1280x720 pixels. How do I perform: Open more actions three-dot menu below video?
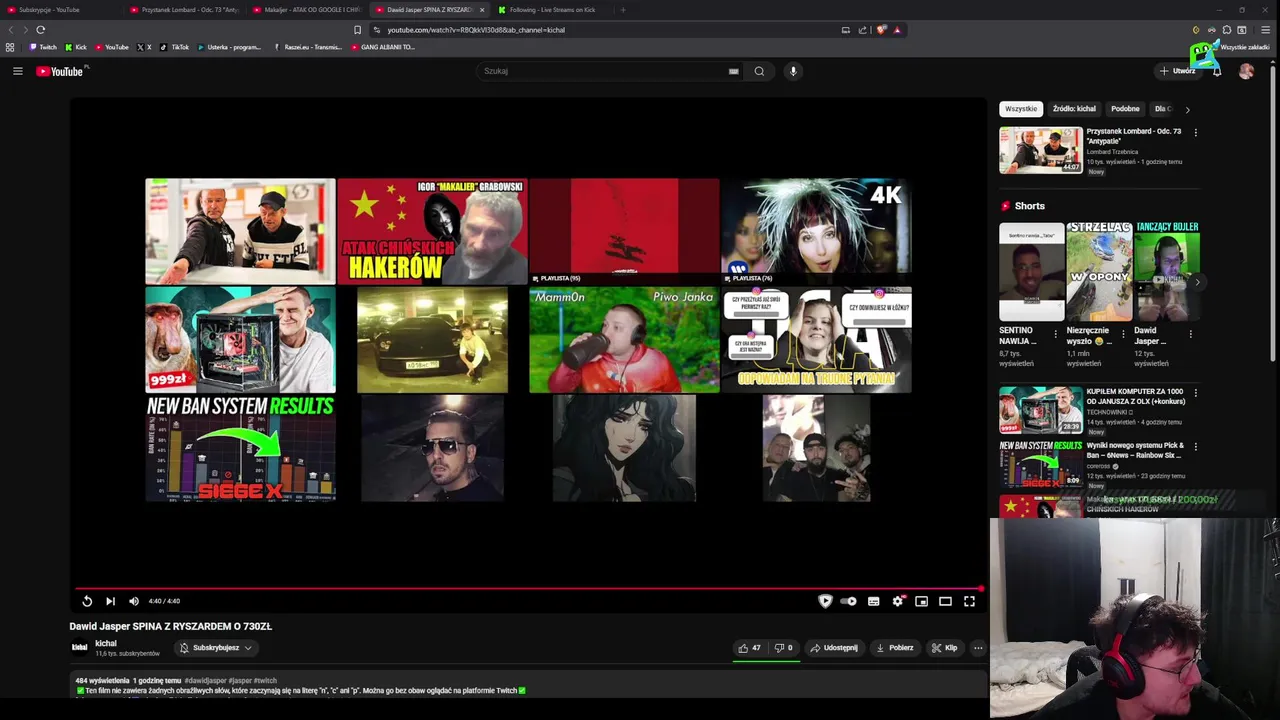click(x=978, y=648)
